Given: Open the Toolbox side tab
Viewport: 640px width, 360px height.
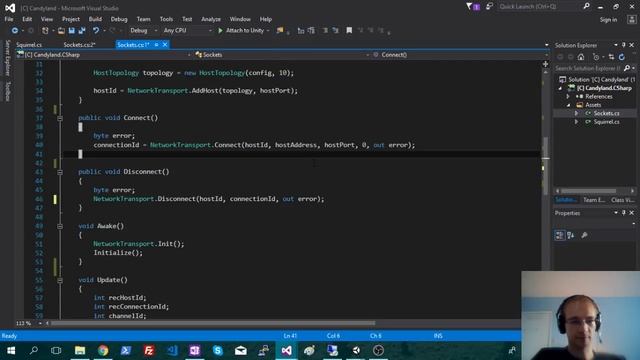Looking at the screenshot, I should (7, 91).
